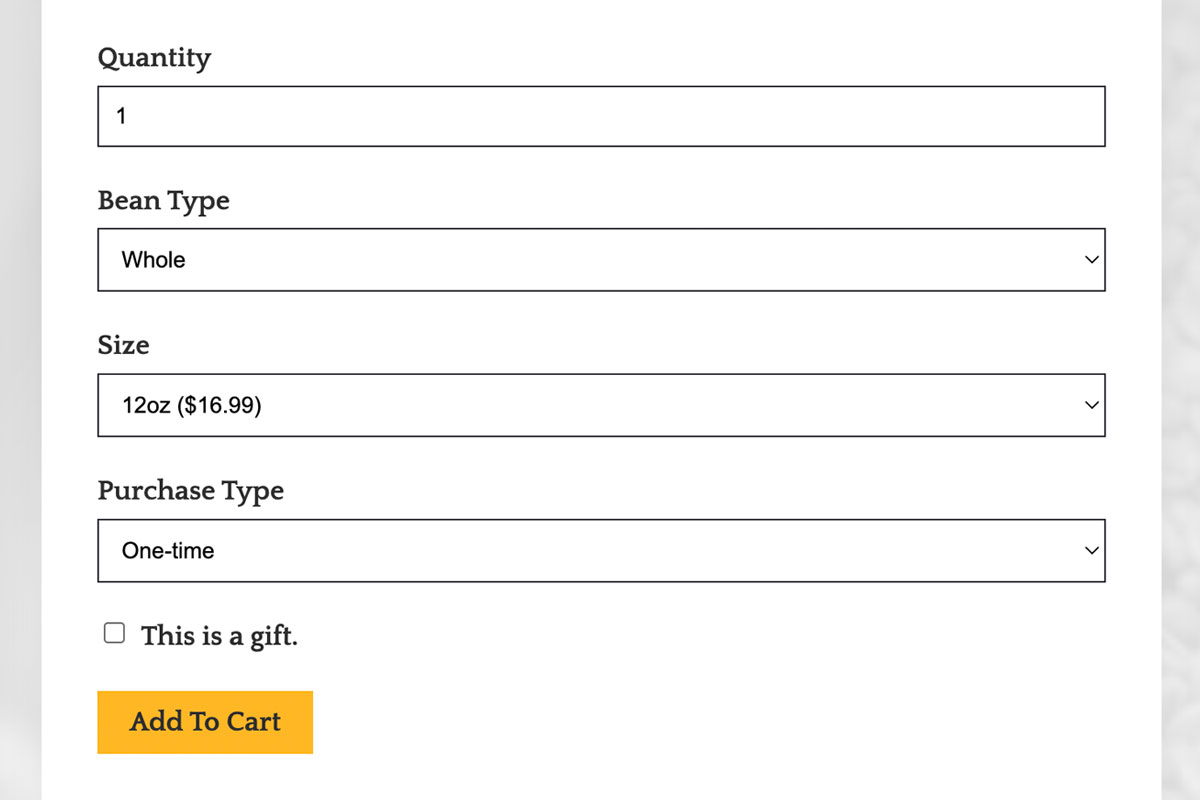Screen dimensions: 1200x800
Task: Click the Size dropdown chevron arrow
Action: coord(1092,405)
